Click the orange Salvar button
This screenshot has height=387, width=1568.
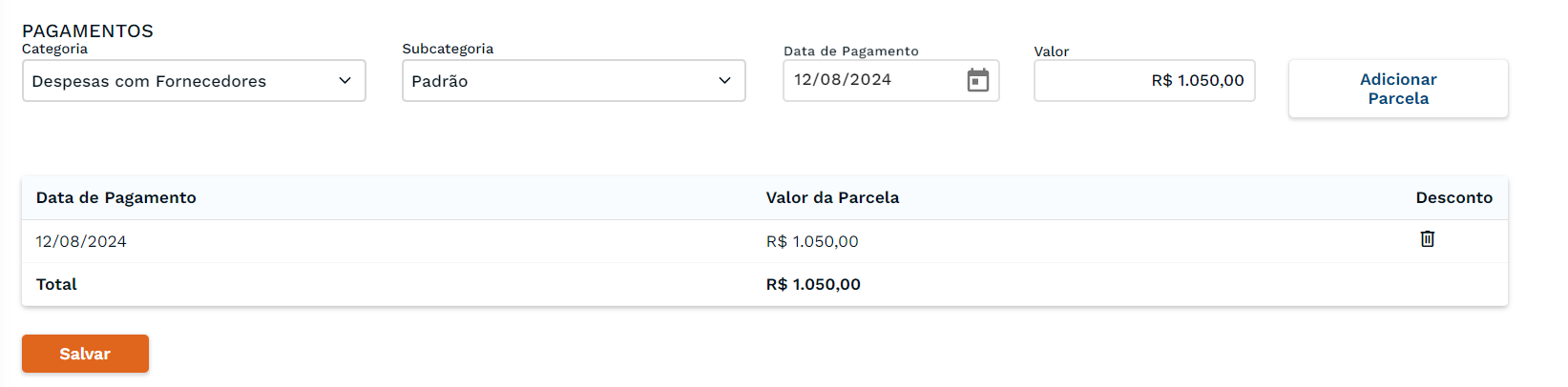pos(85,354)
